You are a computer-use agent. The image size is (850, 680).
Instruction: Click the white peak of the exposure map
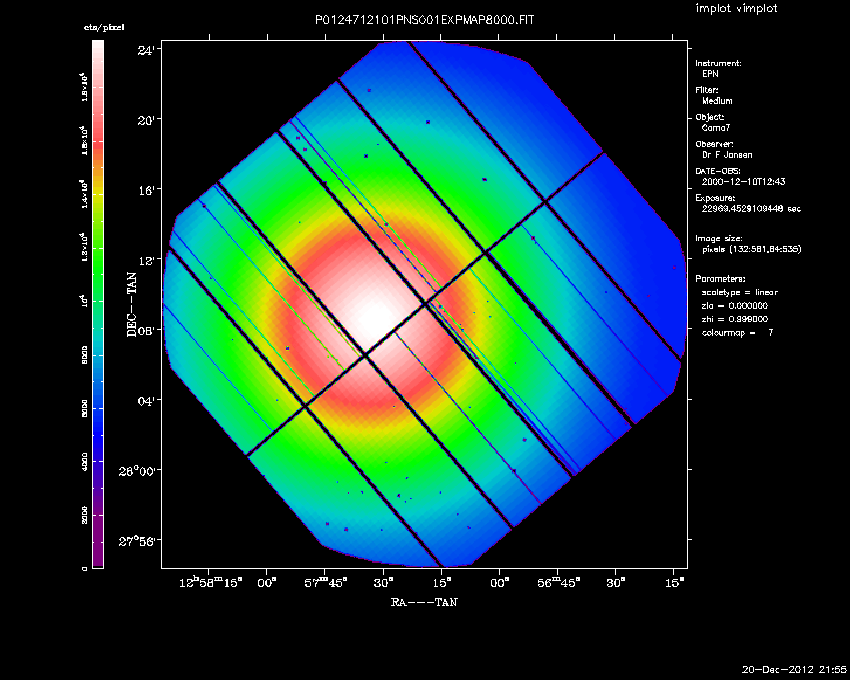374,317
